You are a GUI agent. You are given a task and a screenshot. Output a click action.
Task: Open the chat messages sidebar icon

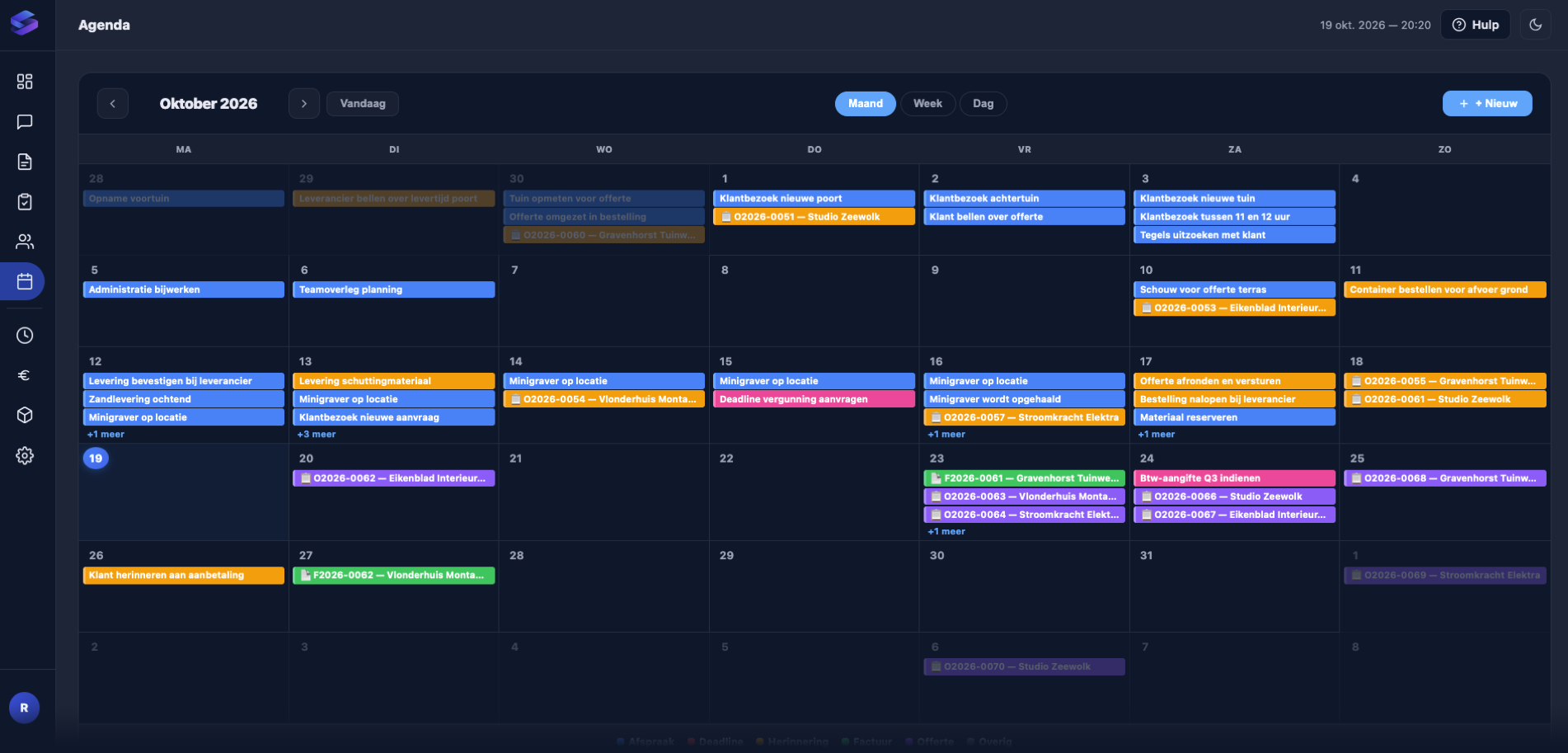[x=25, y=122]
